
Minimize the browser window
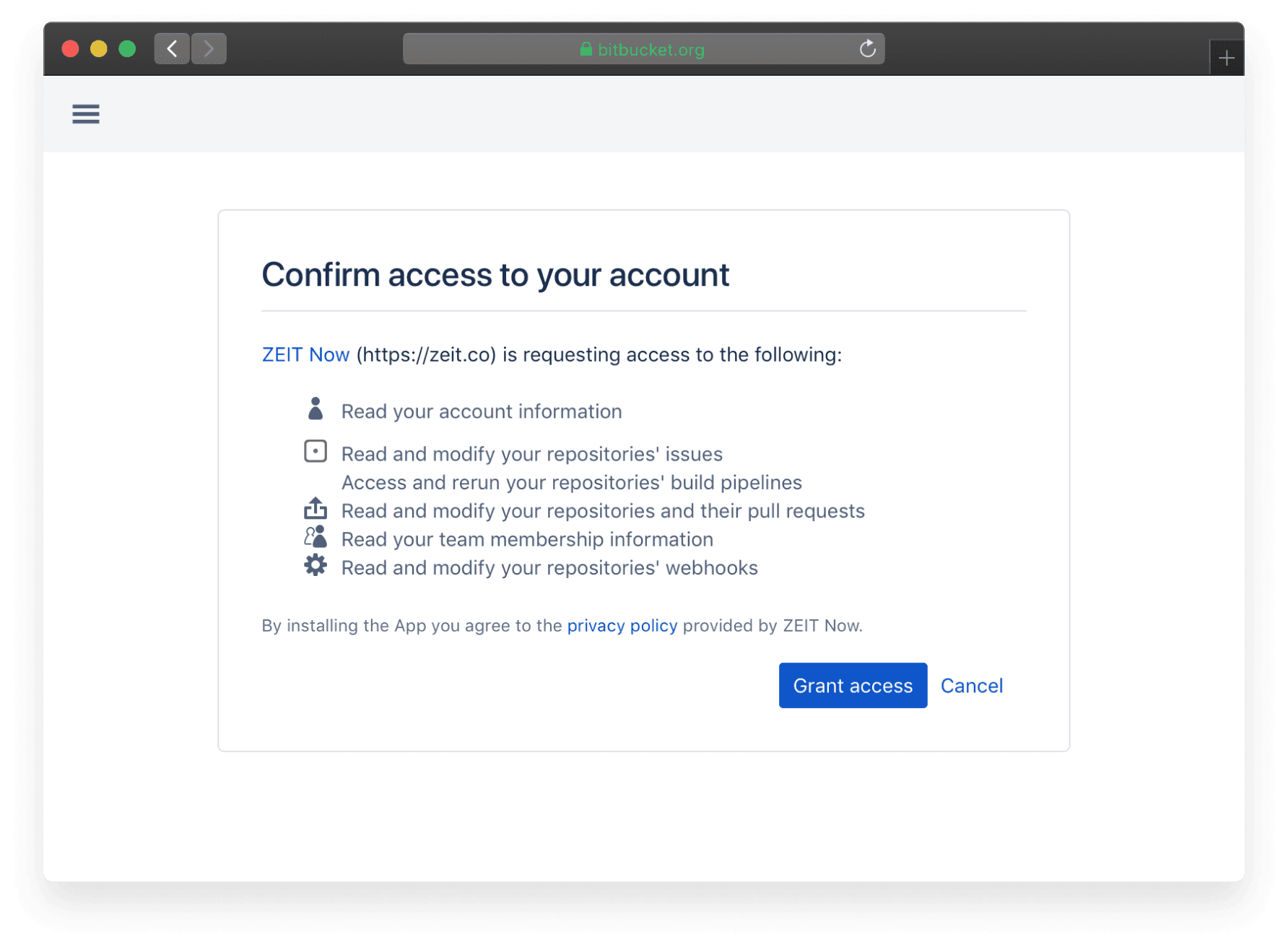click(99, 49)
